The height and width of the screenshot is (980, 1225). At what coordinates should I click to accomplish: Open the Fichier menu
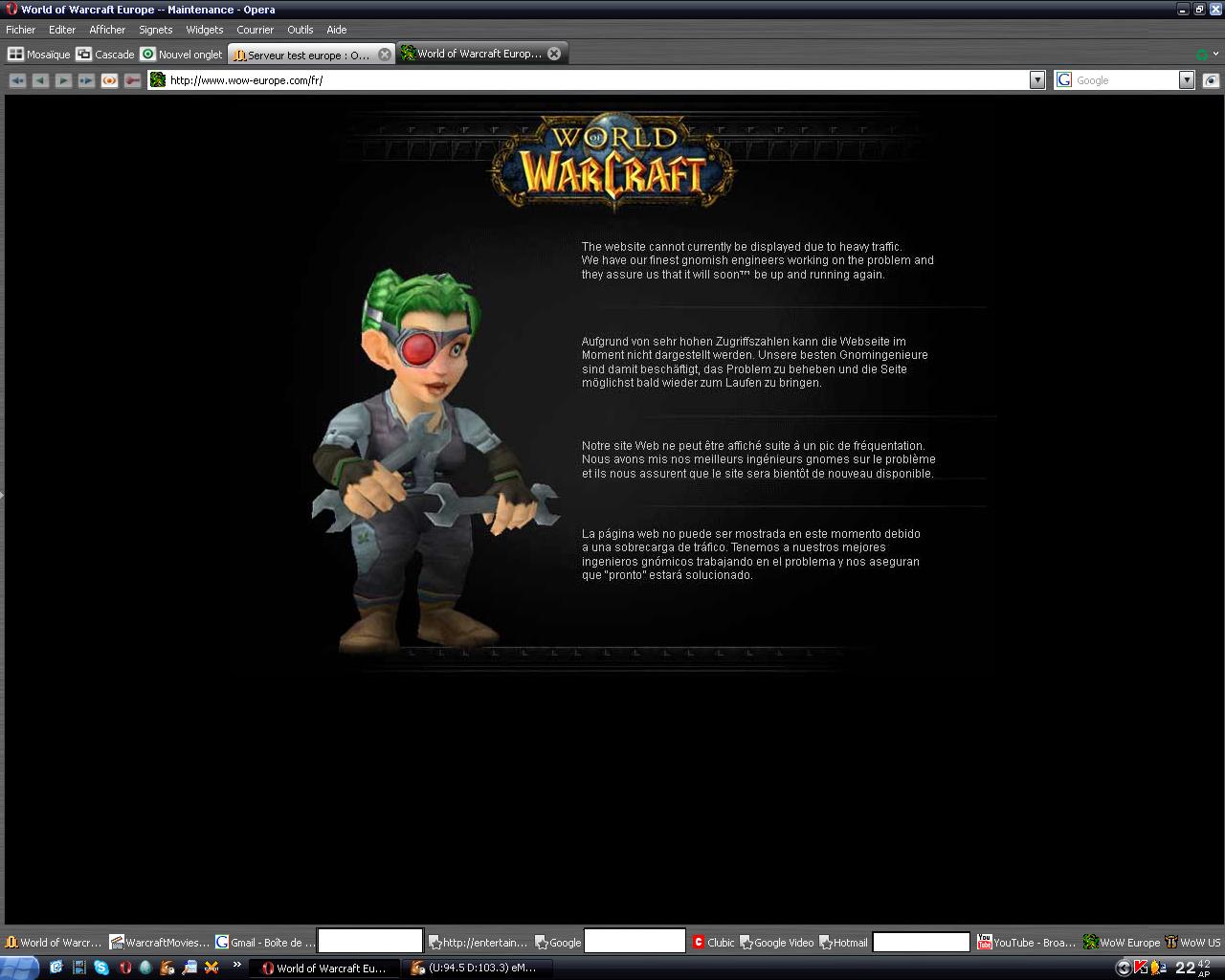click(20, 30)
